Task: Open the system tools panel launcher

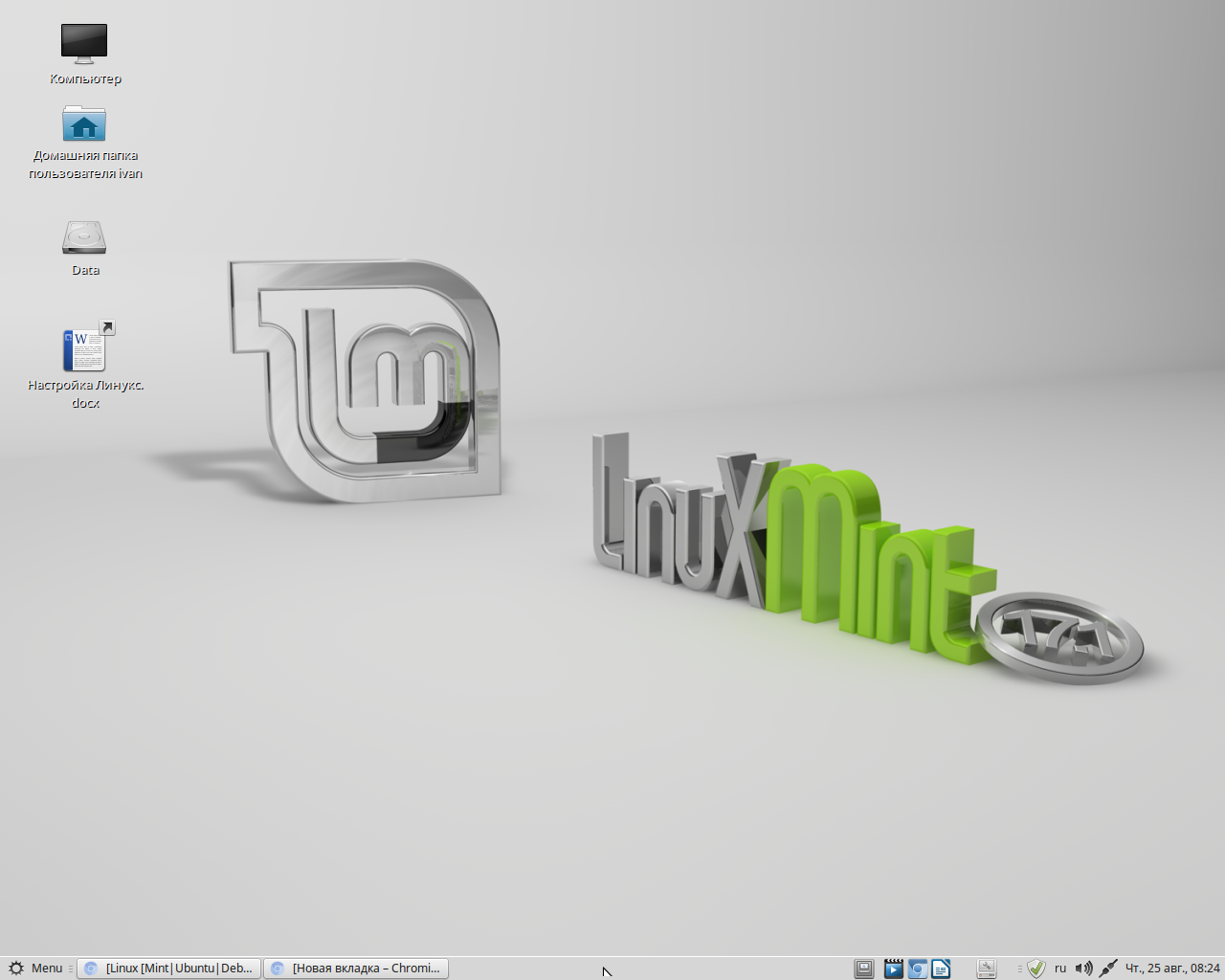Action: [x=987, y=969]
